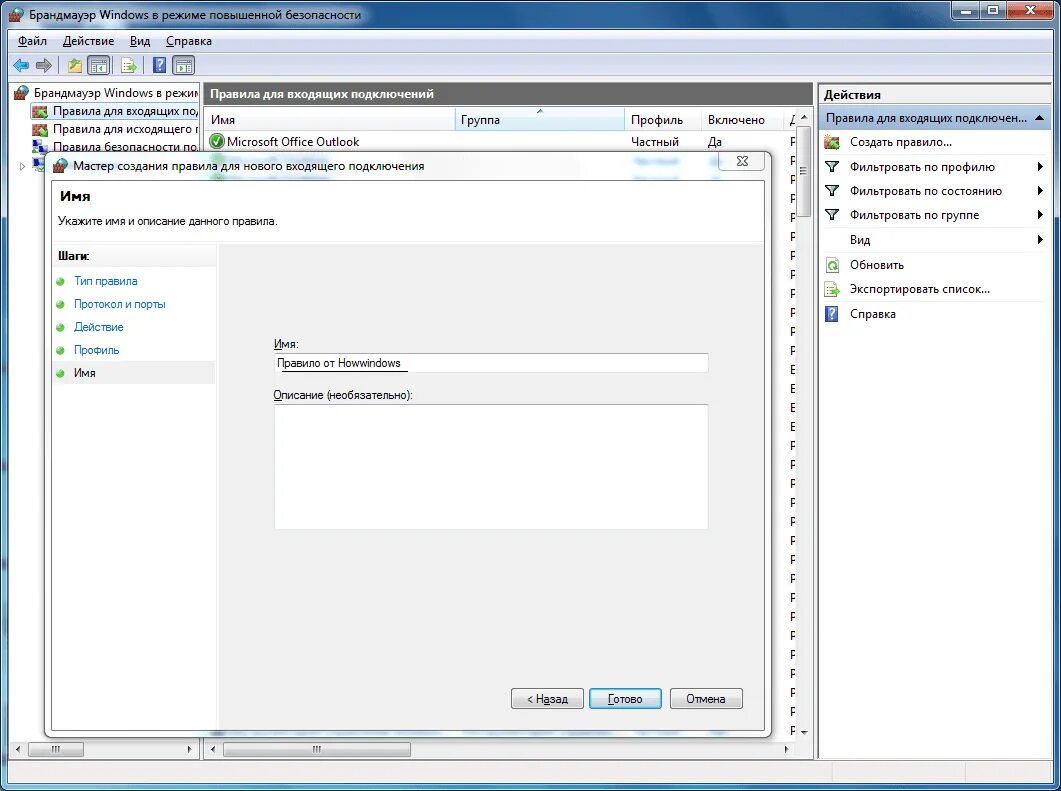Collapse Правила для входящих подключений actions header
Viewport: 1061px width, 791px height.
[1039, 118]
